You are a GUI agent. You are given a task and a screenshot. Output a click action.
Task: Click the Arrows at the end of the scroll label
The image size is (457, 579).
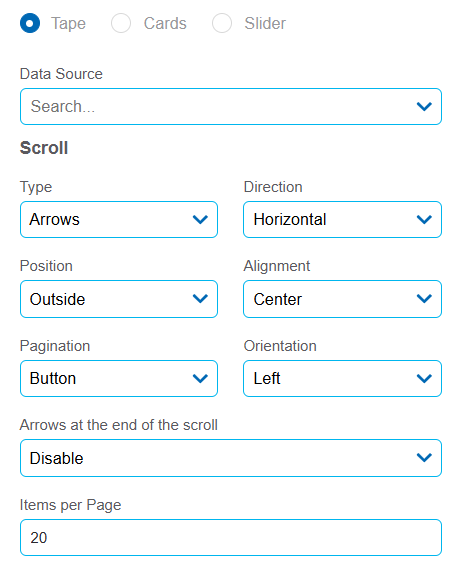pyautogui.click(x=119, y=425)
